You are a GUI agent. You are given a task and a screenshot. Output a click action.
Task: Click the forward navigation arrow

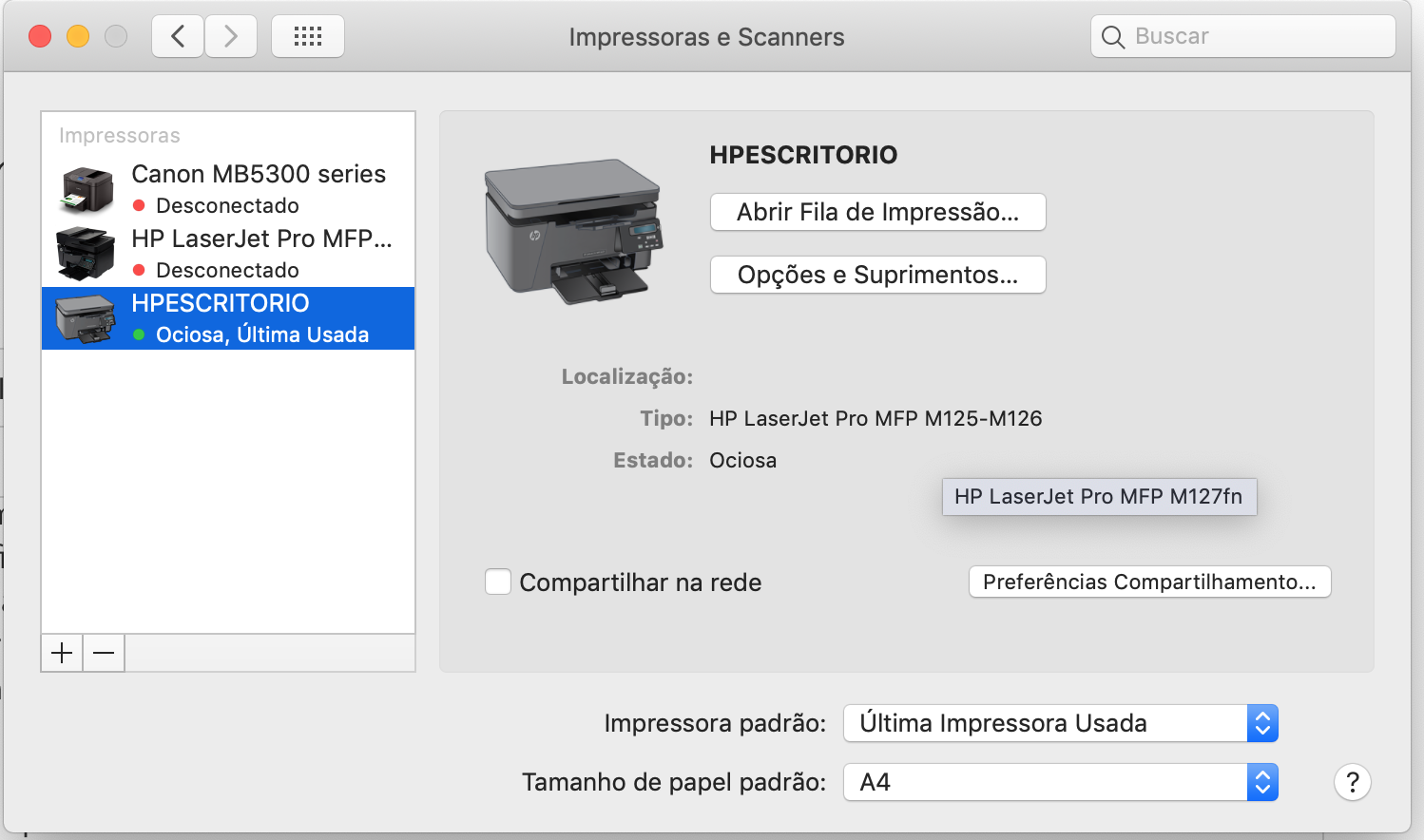coord(231,37)
